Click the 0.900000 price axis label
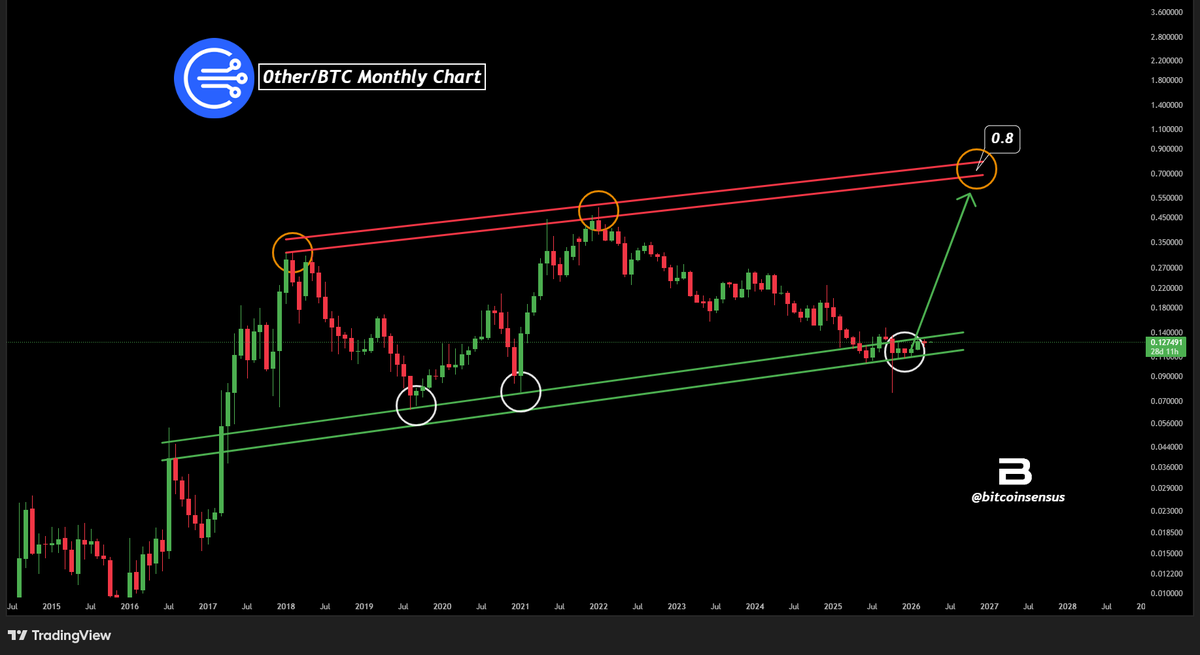 click(x=1169, y=150)
